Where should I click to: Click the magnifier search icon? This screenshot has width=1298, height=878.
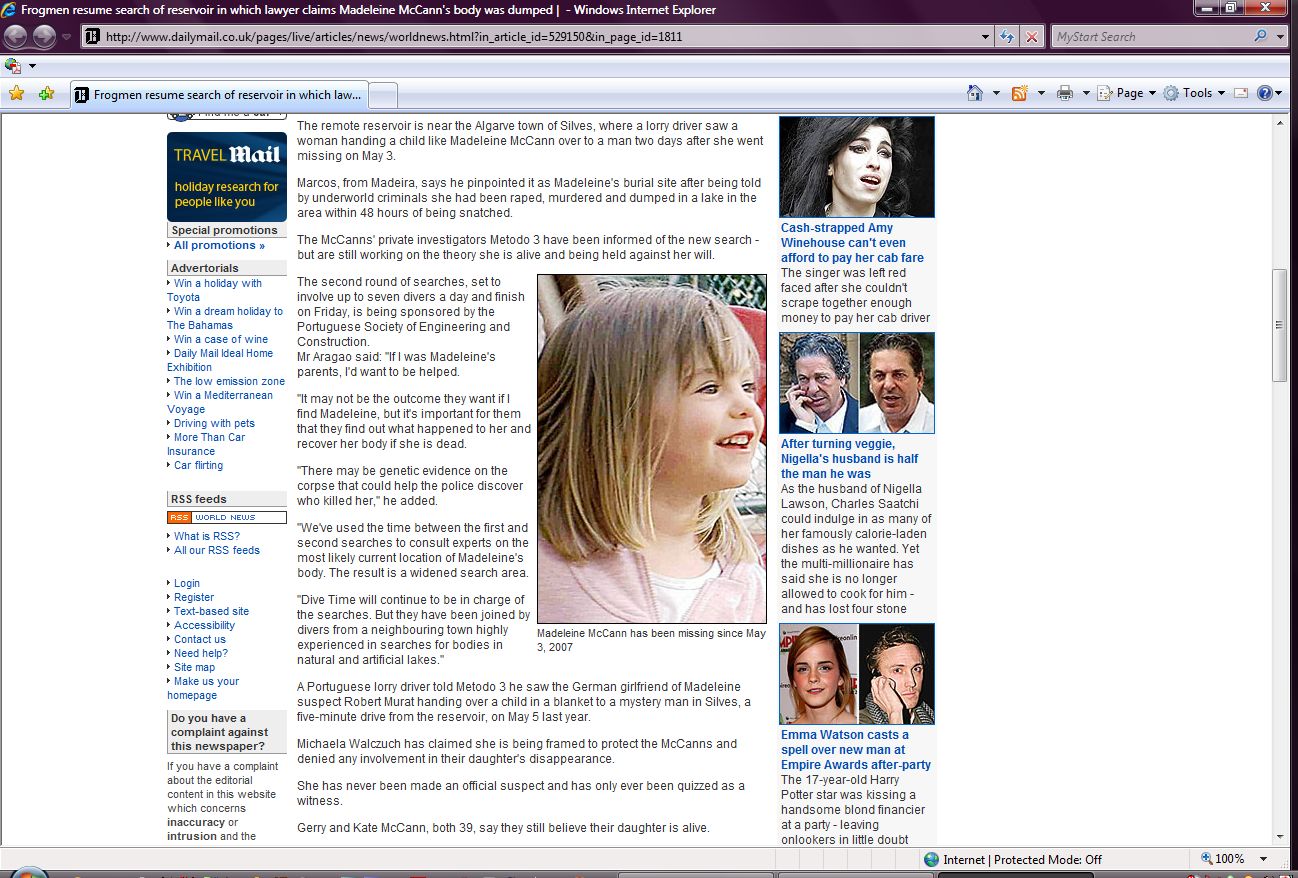(1260, 37)
